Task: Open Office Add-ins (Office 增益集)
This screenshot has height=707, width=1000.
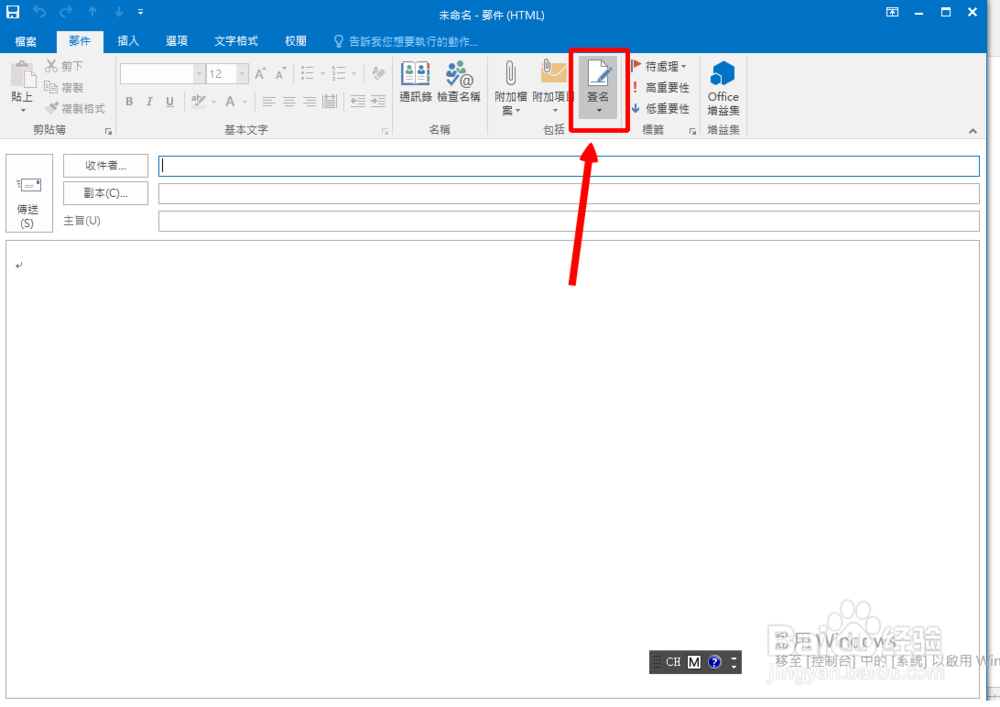Action: pos(722,85)
